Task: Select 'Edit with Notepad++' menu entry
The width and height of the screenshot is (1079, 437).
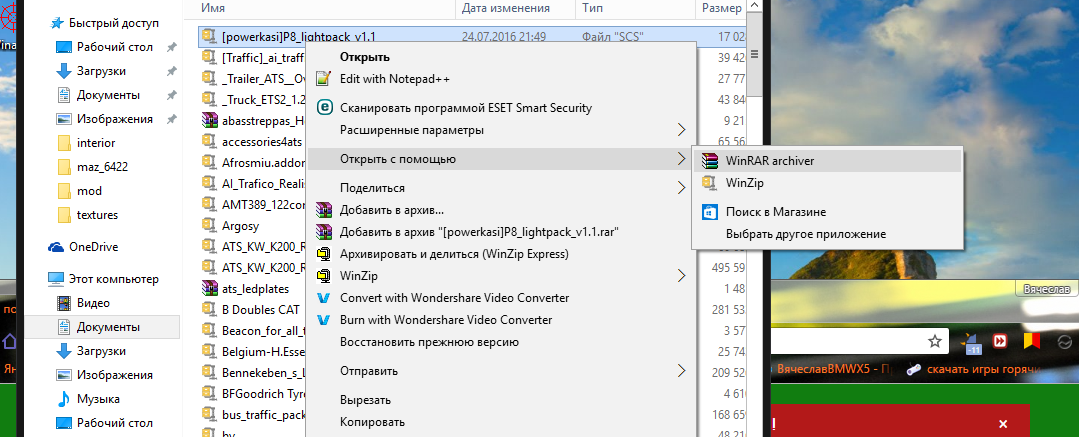Action: tap(395, 79)
